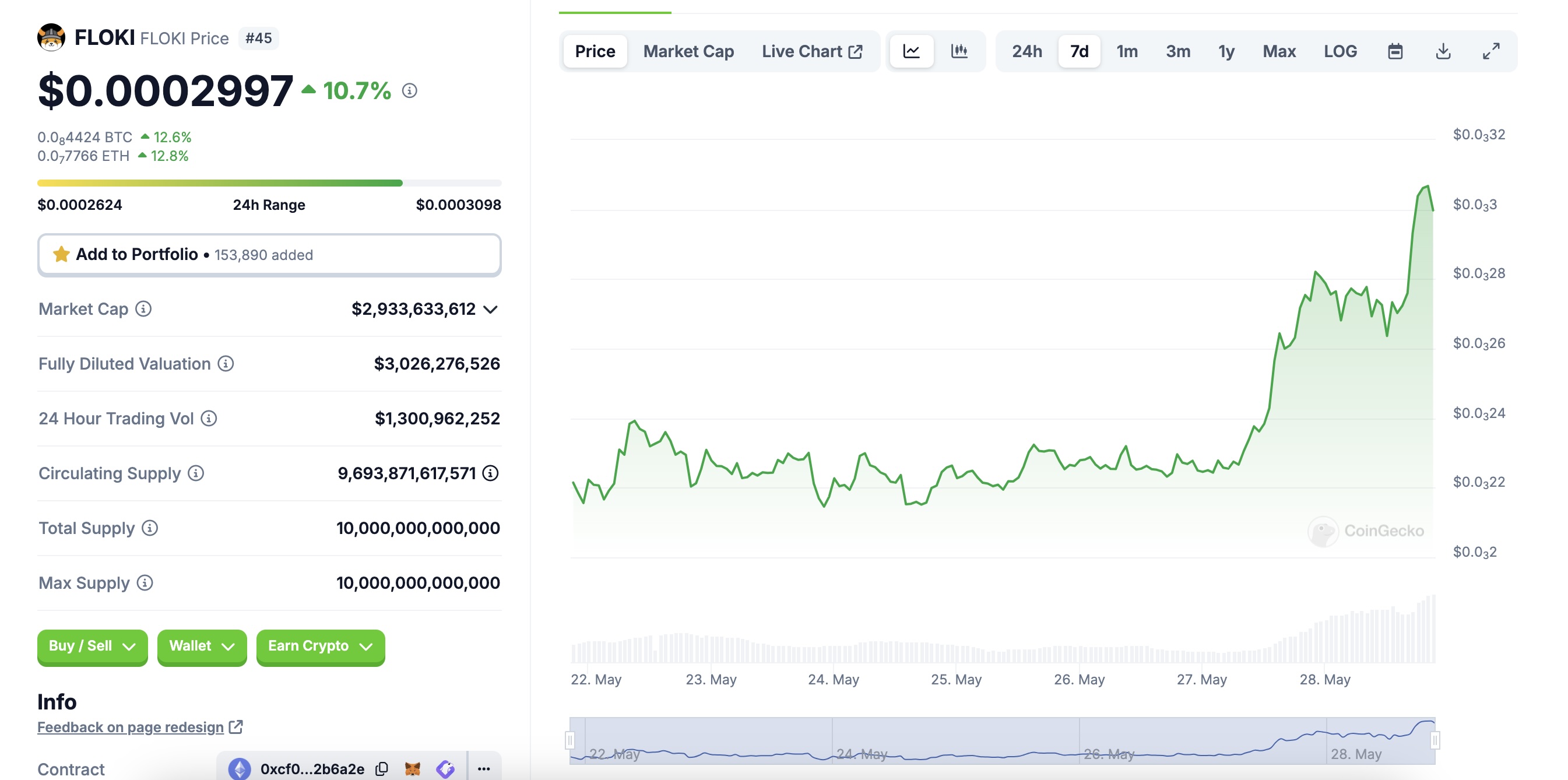The image size is (1568, 780).
Task: Click the Total Supply info icon
Action: point(150,529)
